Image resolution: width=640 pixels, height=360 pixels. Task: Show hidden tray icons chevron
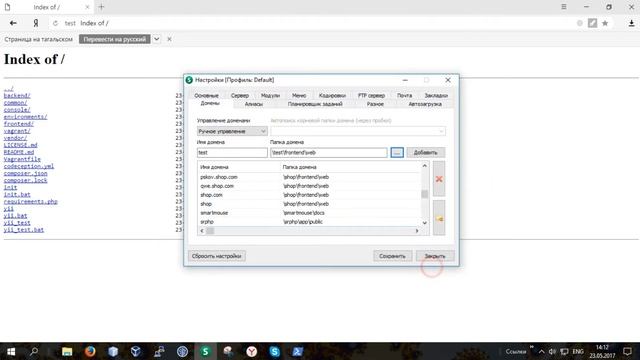541,351
